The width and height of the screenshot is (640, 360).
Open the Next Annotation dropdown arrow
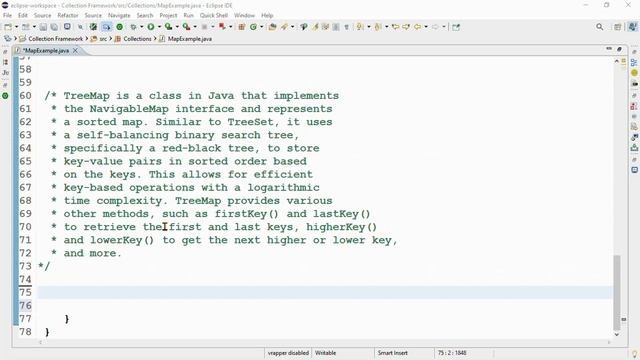(369, 27)
